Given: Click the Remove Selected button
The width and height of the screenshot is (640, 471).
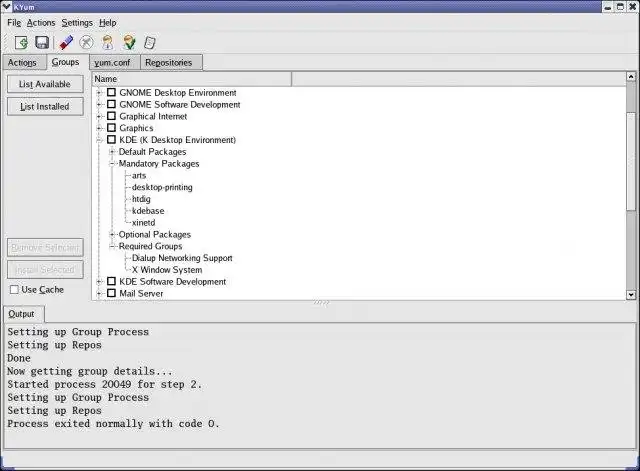Looking at the screenshot, I should click(x=45, y=247).
